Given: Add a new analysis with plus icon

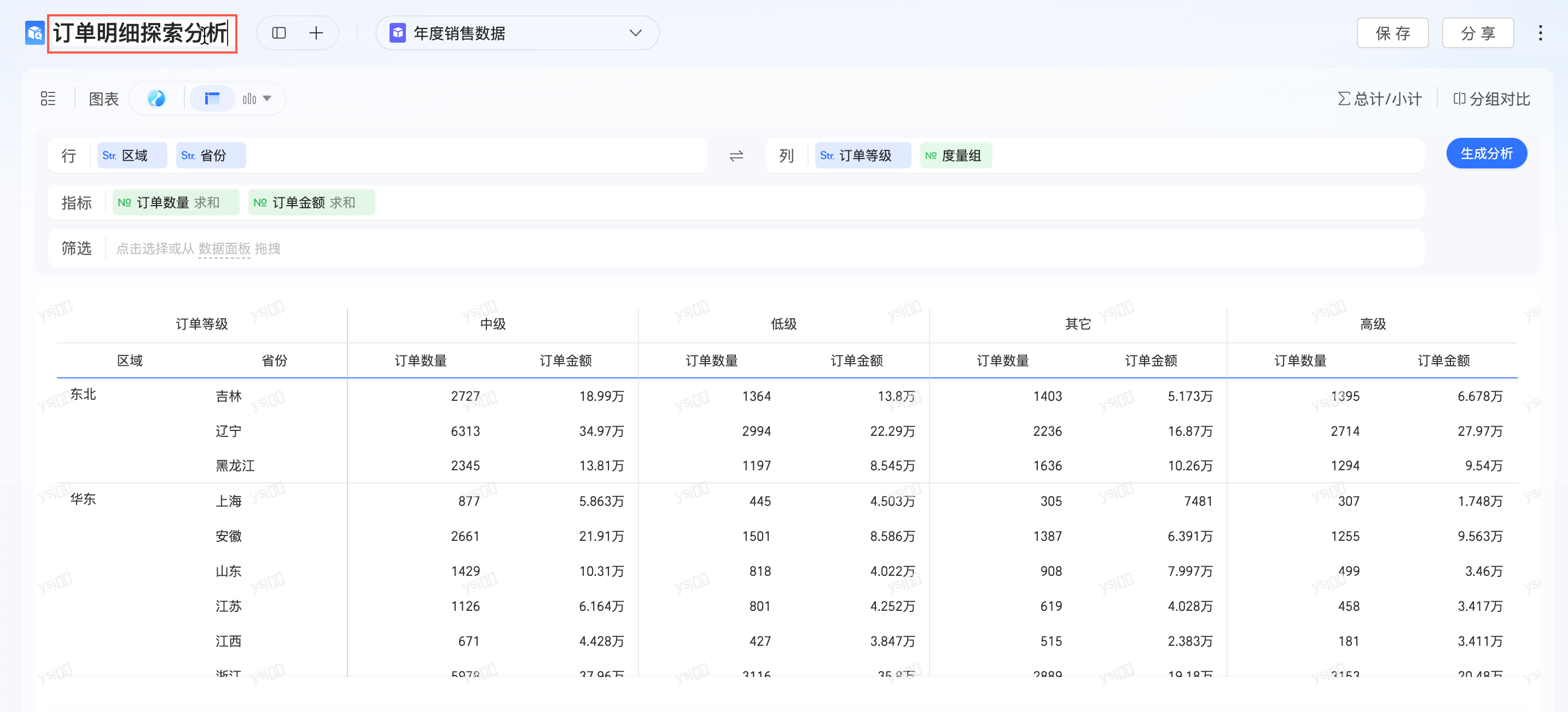Looking at the screenshot, I should pyautogui.click(x=316, y=33).
